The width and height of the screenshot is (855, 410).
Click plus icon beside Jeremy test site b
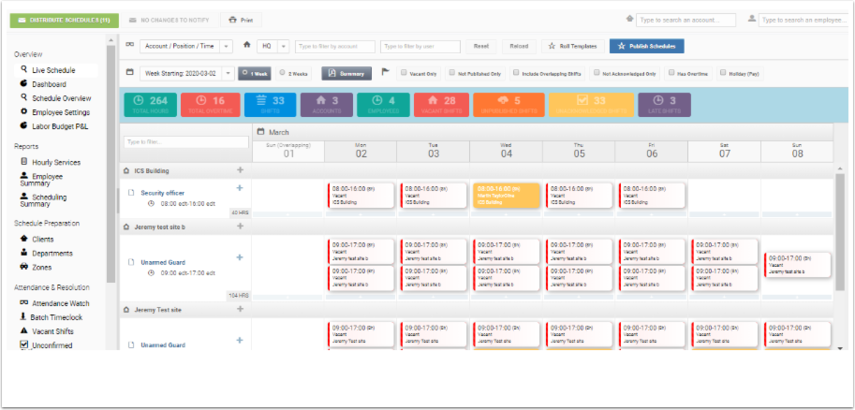(x=240, y=226)
